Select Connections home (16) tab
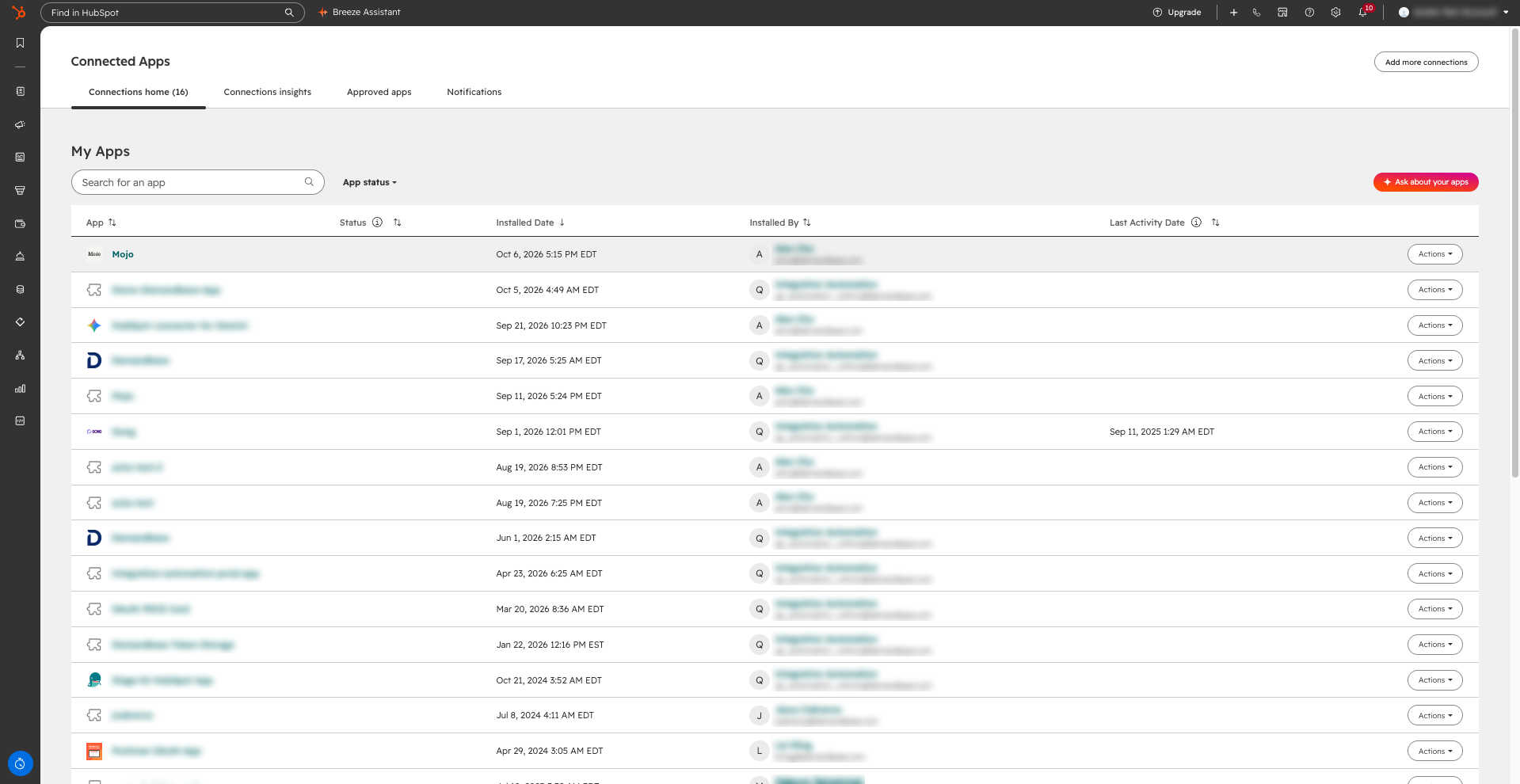The width and height of the screenshot is (1520, 784). [x=139, y=92]
